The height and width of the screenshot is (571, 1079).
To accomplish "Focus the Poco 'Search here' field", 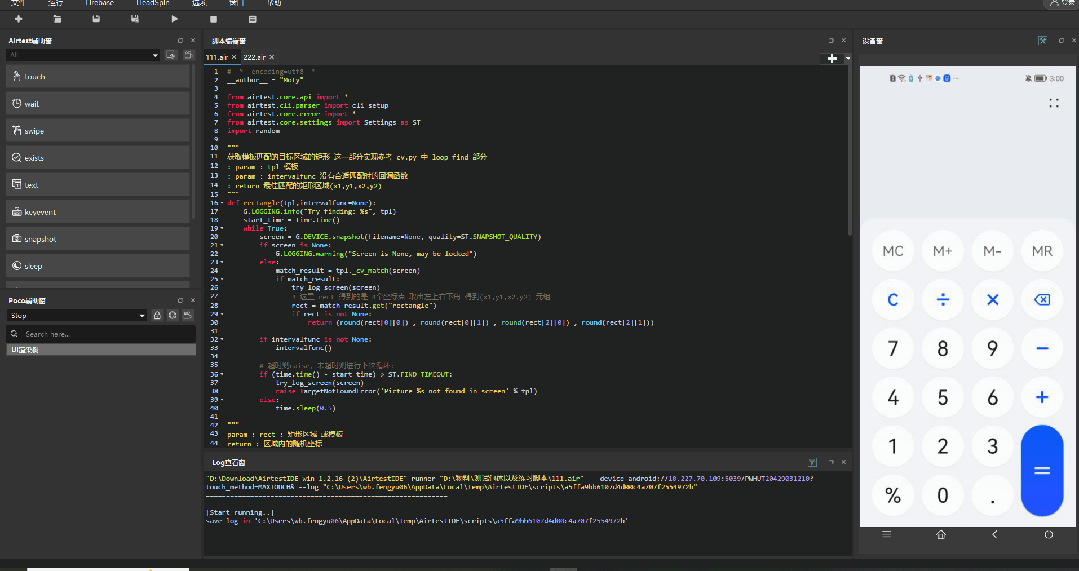I will [101, 334].
